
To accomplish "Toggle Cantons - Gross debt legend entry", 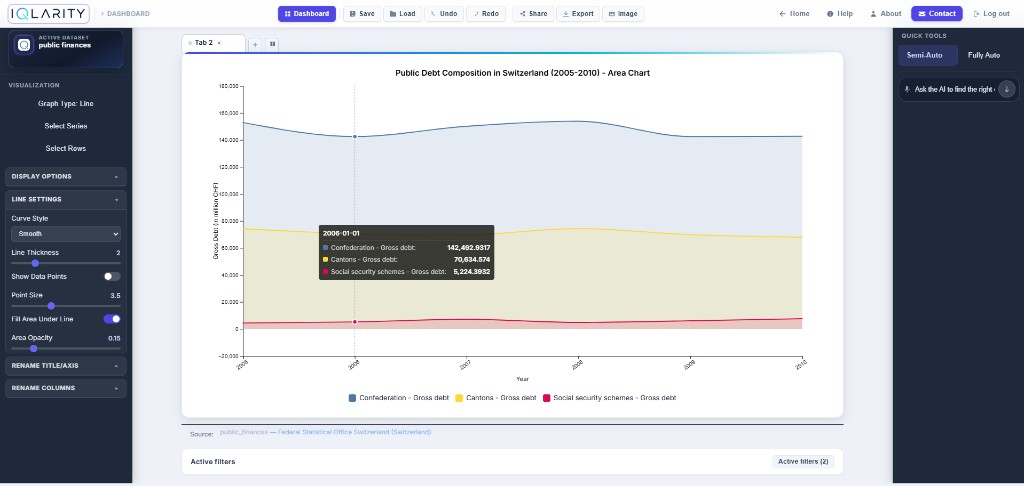I will [x=496, y=398].
